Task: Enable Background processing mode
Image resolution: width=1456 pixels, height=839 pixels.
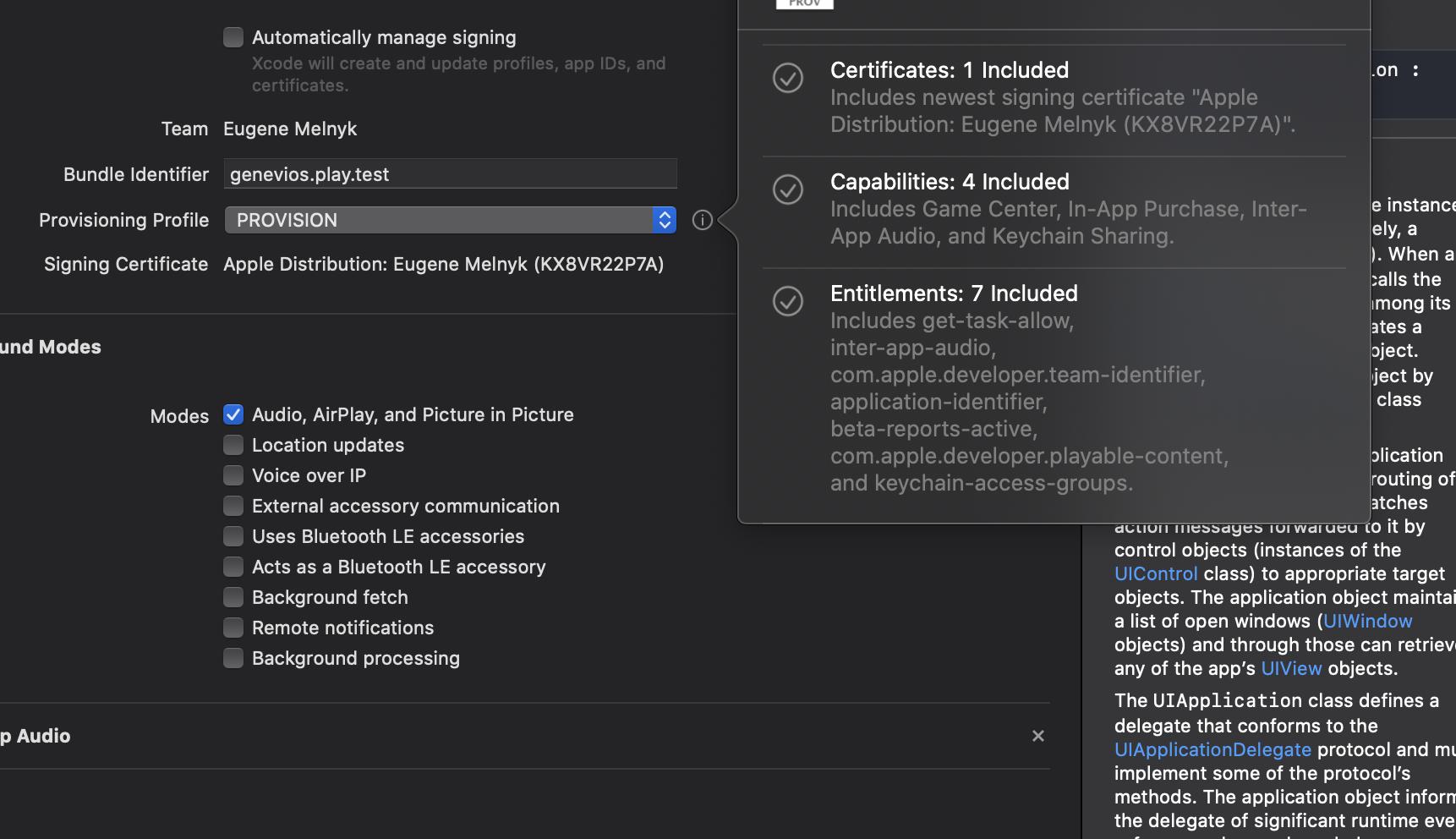Action: (233, 658)
